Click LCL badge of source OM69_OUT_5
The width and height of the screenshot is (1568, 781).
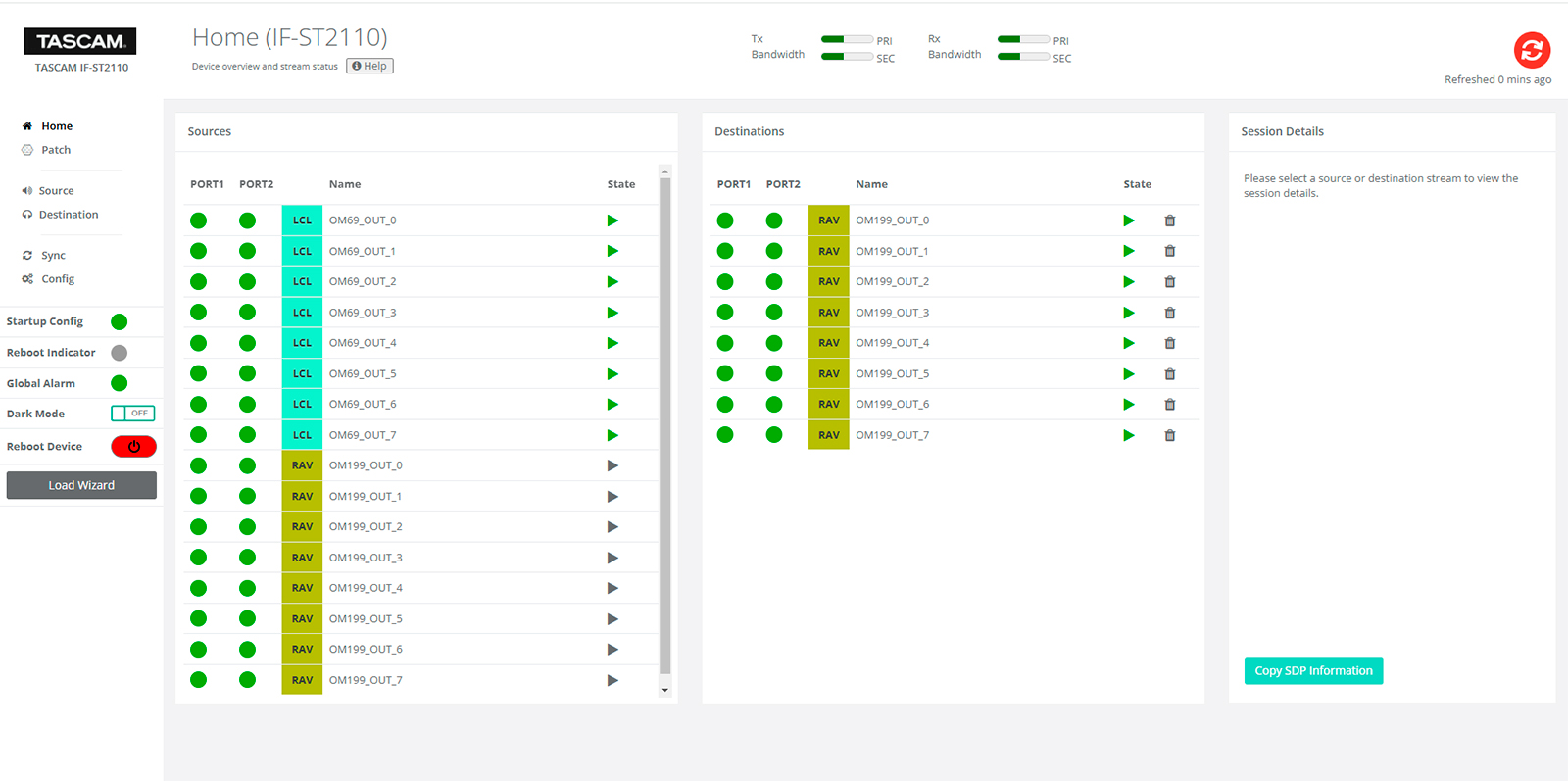click(302, 373)
